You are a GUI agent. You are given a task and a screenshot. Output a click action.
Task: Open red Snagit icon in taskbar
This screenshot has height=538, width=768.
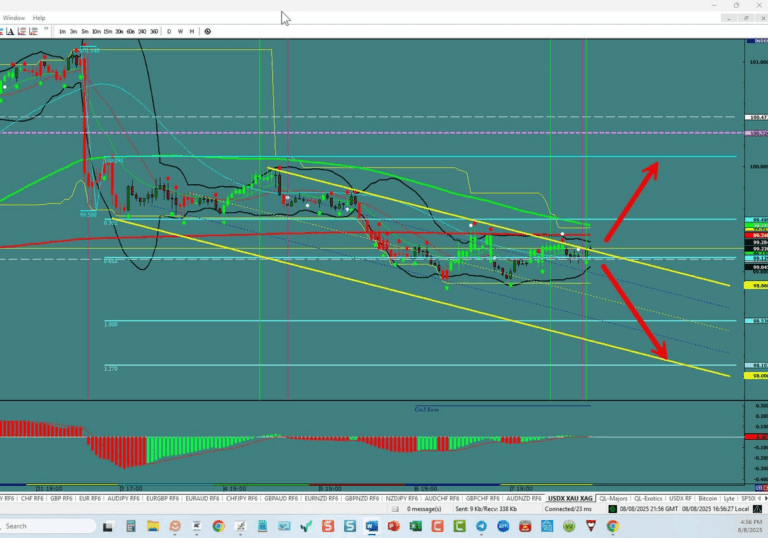328,526
